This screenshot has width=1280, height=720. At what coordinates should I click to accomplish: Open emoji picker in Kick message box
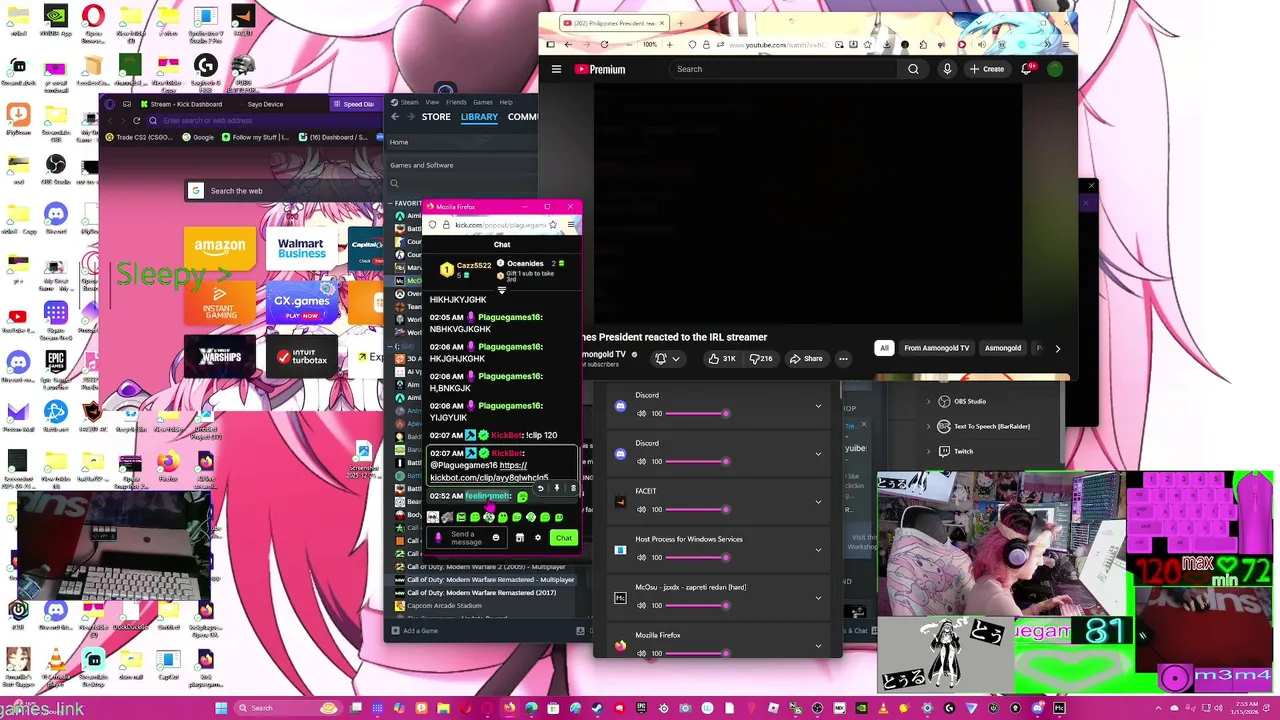(495, 538)
